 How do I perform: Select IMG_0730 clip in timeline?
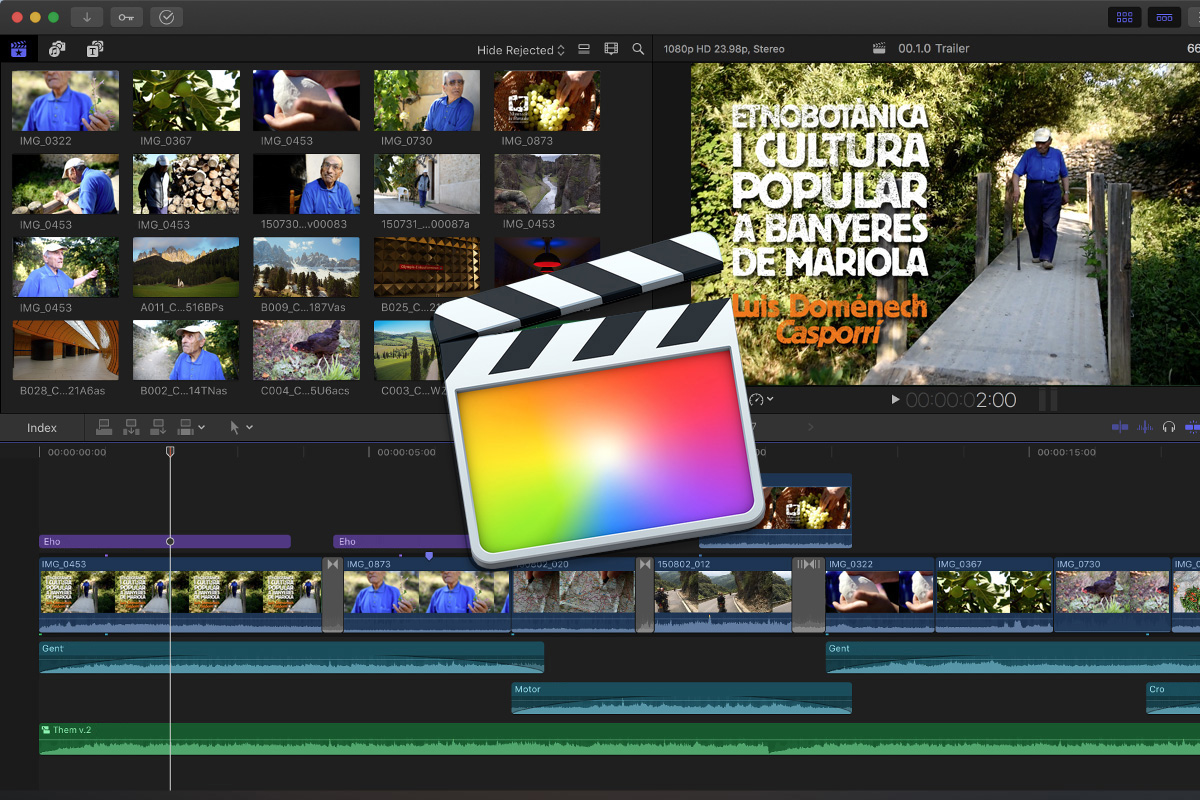[x=1112, y=595]
